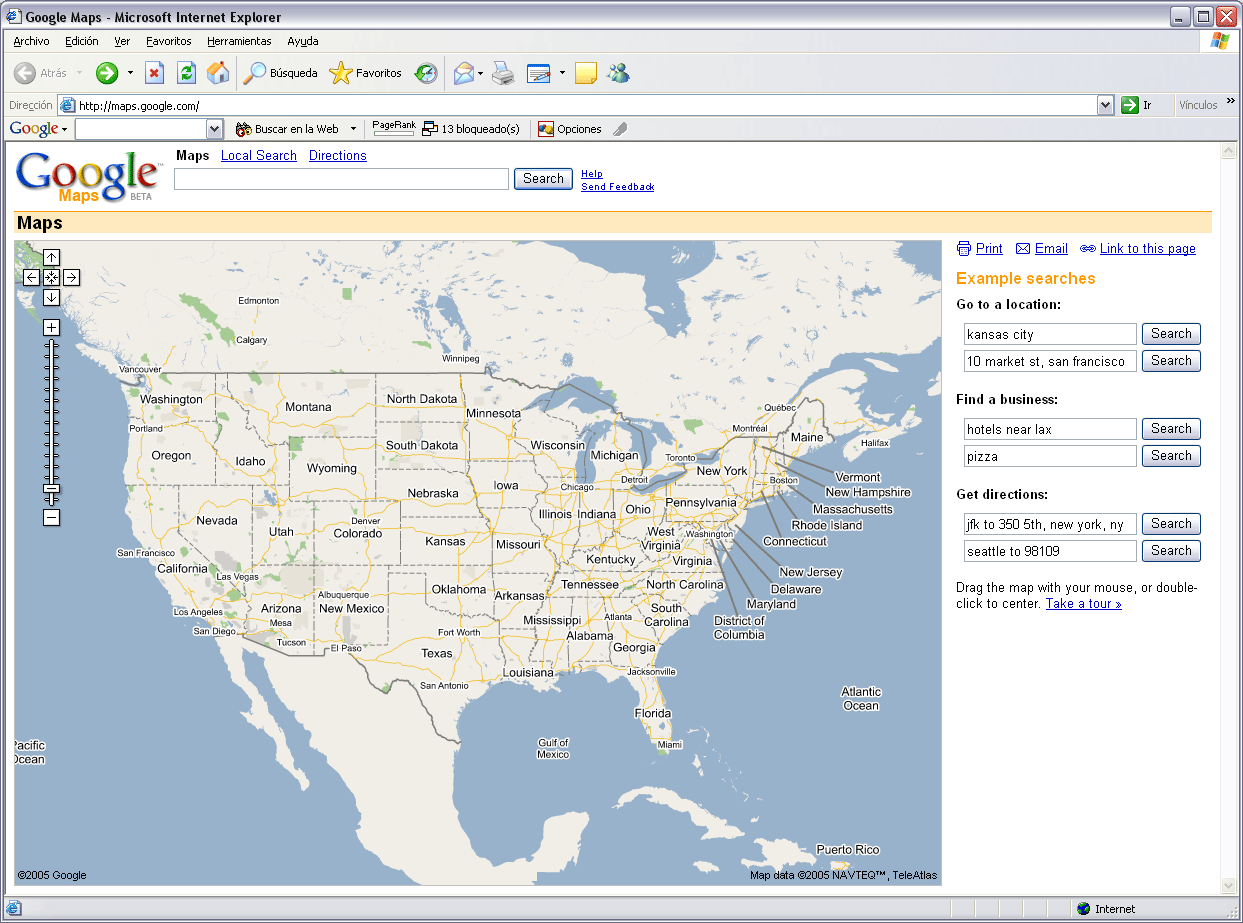The image size is (1243, 923).
Task: Click the page vertical scrollbar down arrow
Action: [1229, 886]
